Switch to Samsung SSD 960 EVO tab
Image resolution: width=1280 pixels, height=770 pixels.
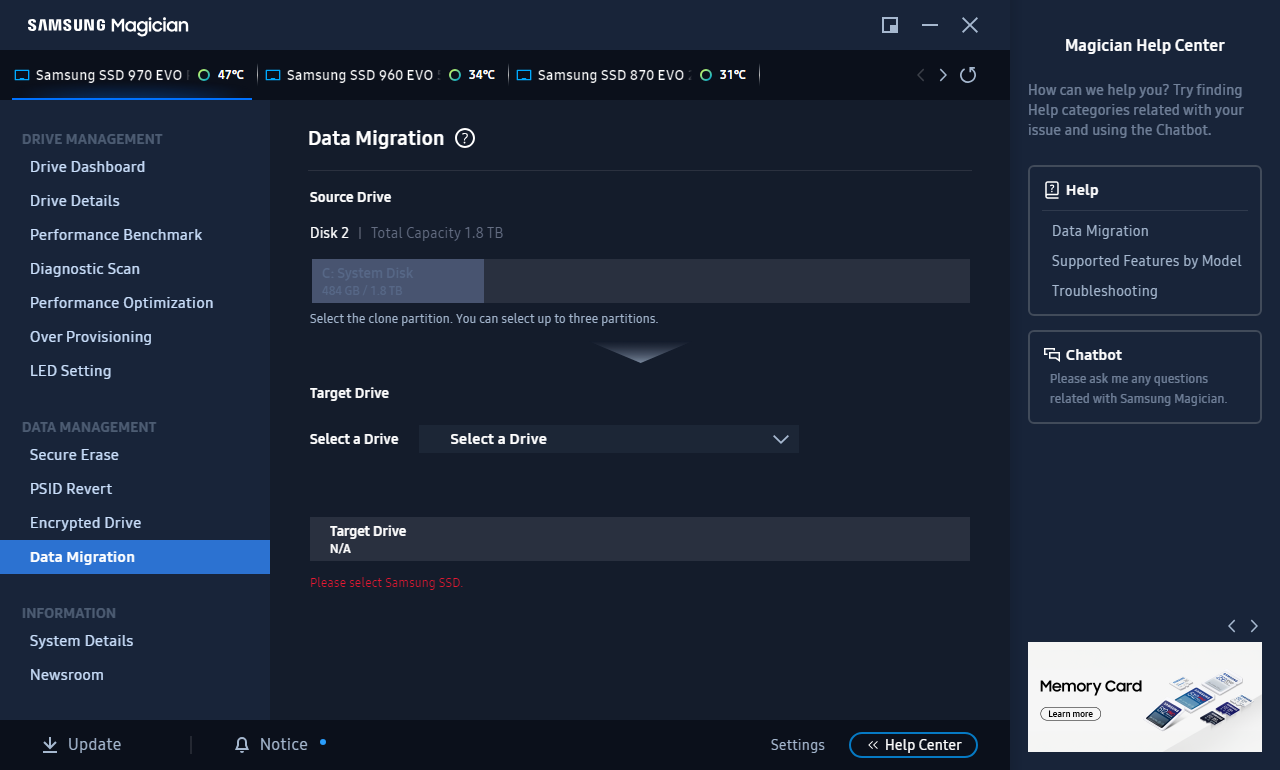383,75
